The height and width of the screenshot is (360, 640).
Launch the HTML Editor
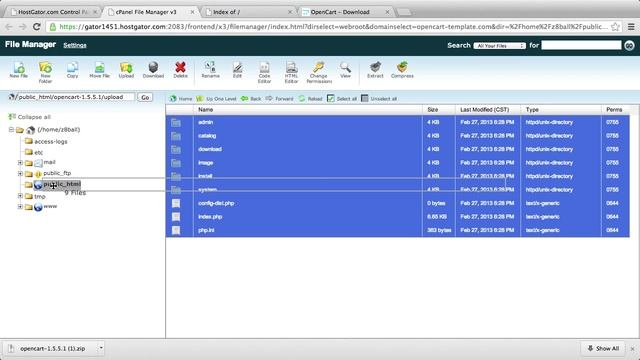click(x=291, y=72)
